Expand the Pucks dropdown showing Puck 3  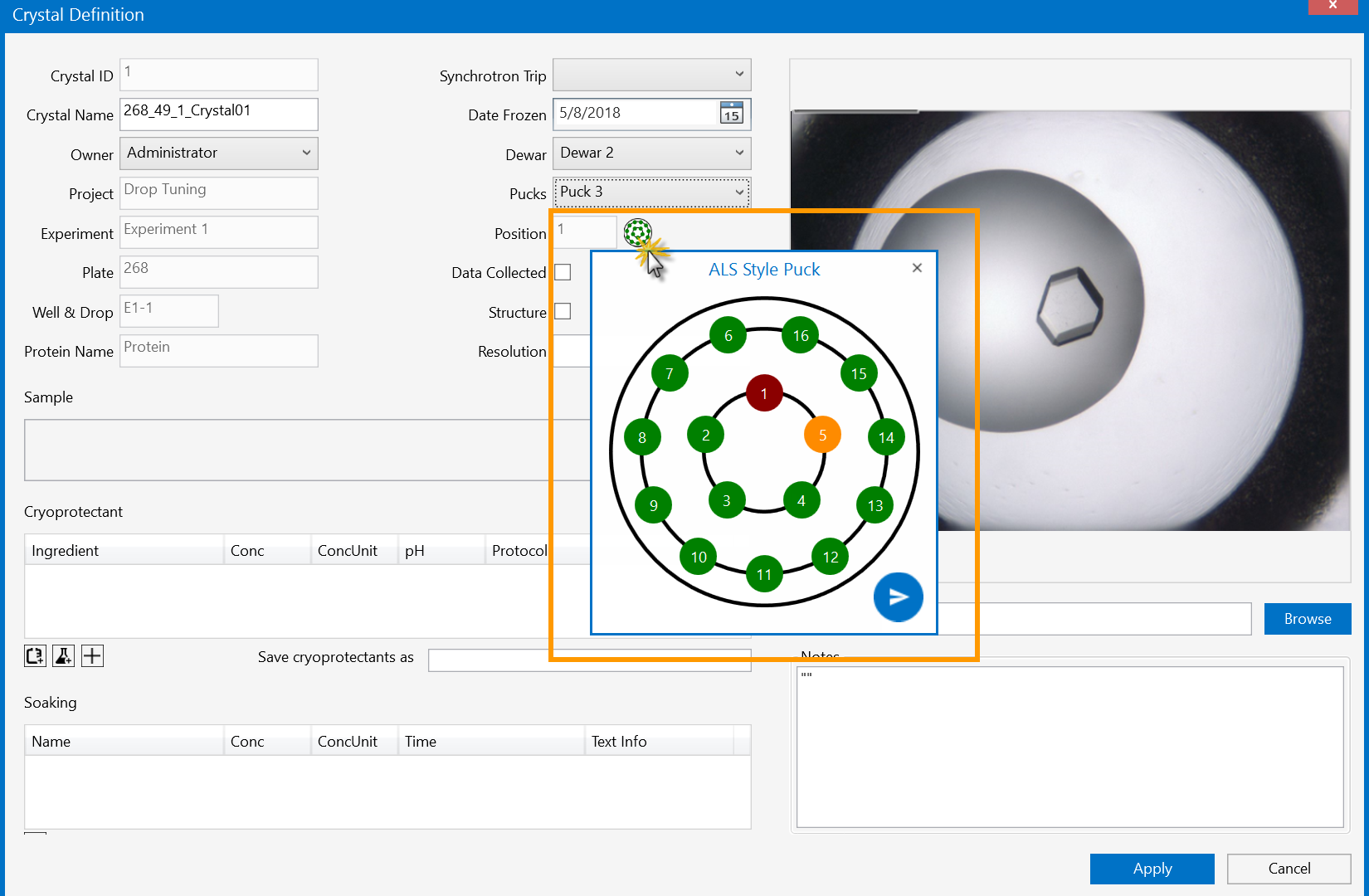coord(651,192)
